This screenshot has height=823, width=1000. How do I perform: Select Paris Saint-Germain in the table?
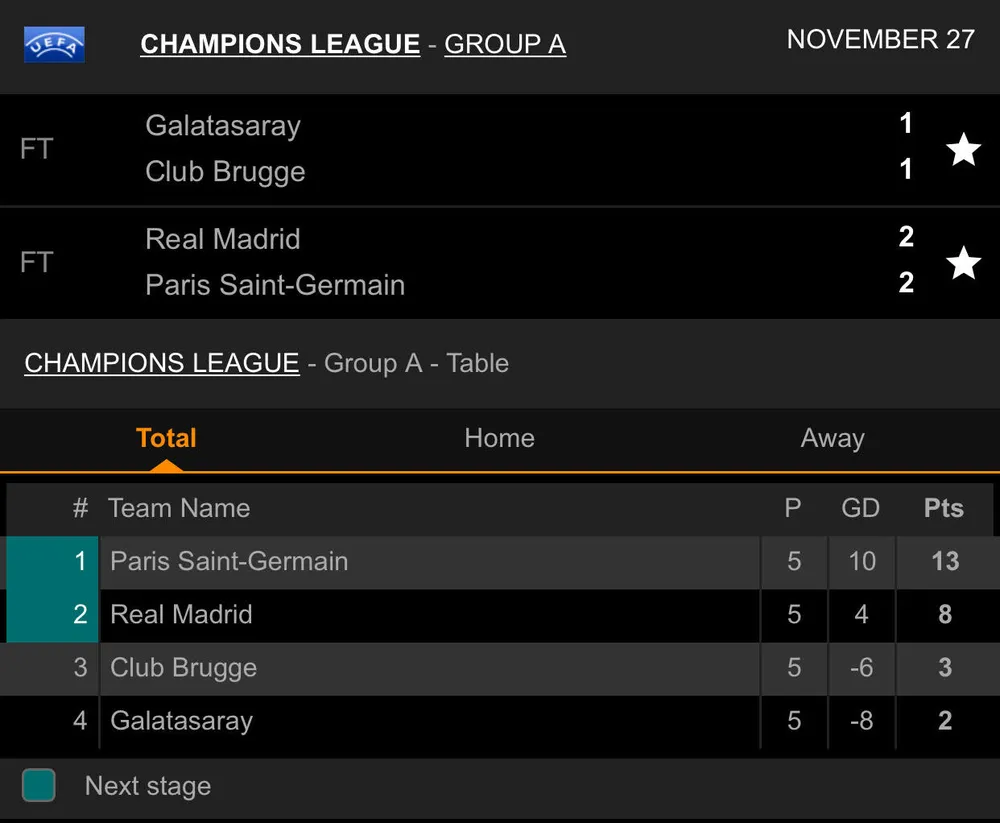click(x=229, y=561)
